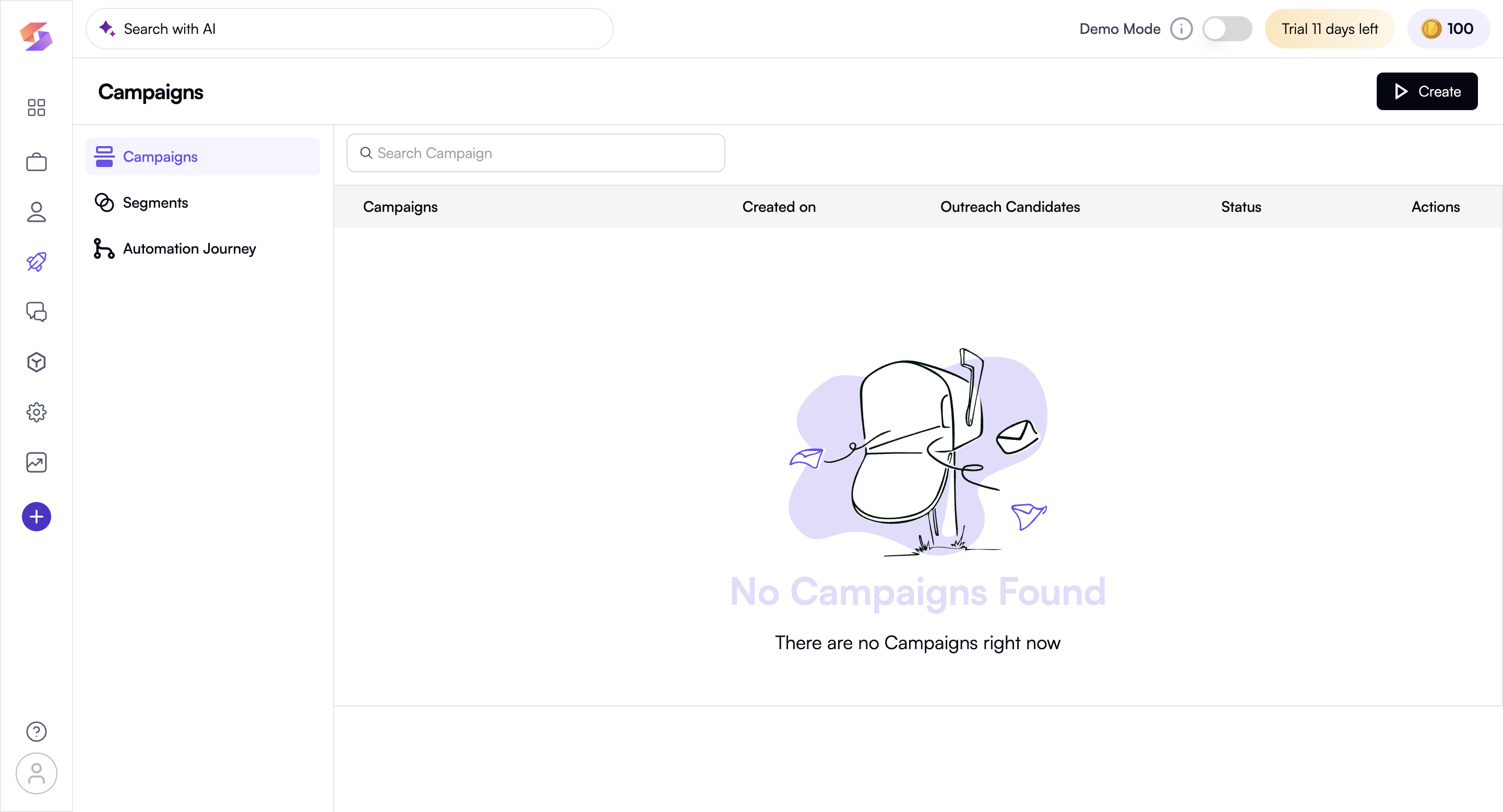The height and width of the screenshot is (812, 1503).
Task: Click the Campaigns stacked bars icon
Action: click(x=104, y=157)
